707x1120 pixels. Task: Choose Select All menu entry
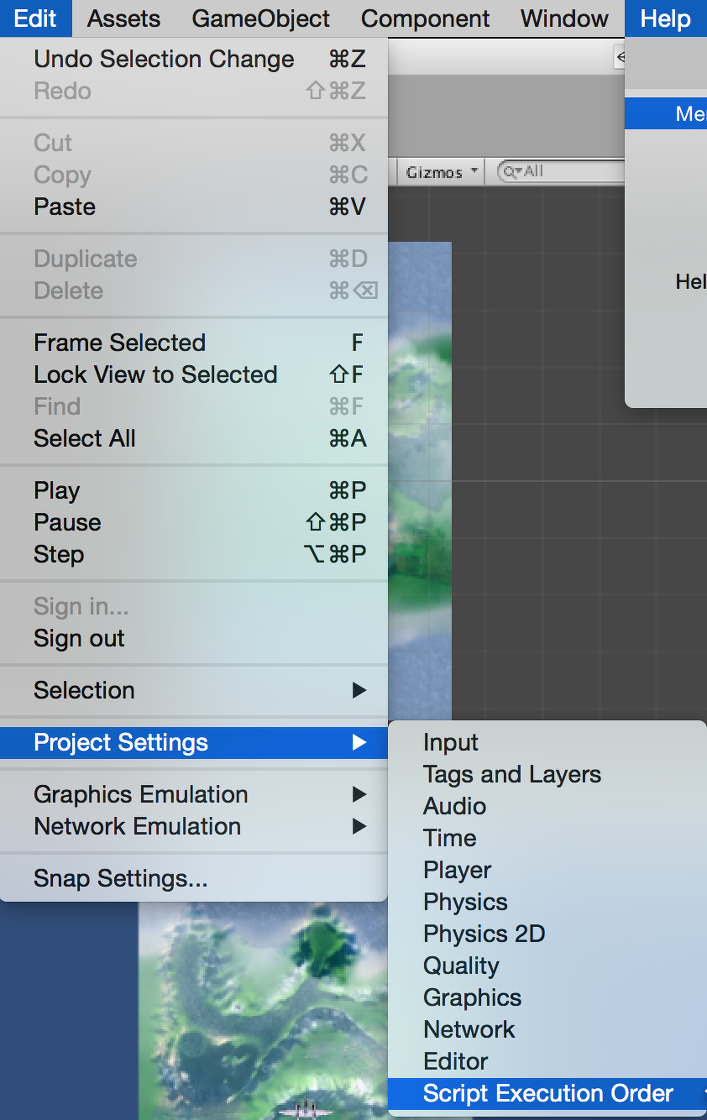pos(85,439)
